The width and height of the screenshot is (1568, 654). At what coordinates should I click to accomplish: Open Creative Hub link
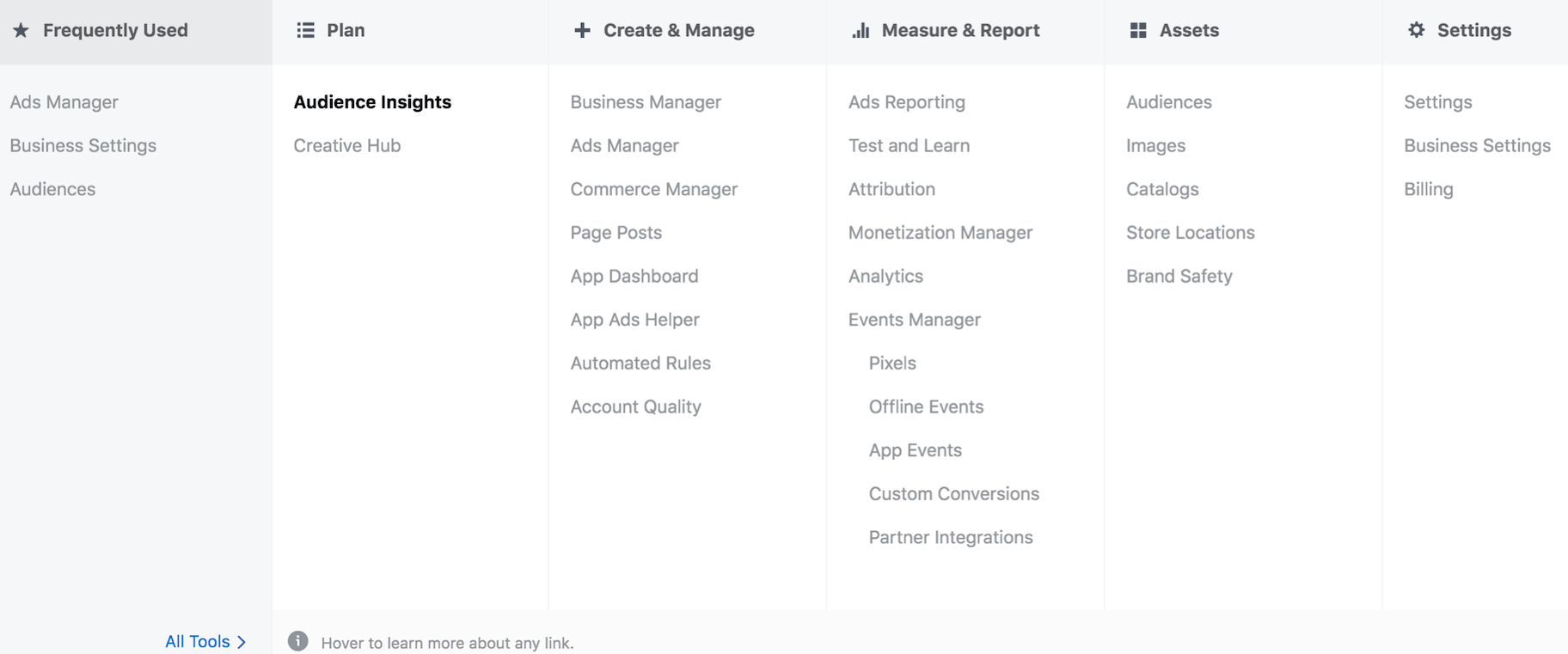click(x=346, y=146)
